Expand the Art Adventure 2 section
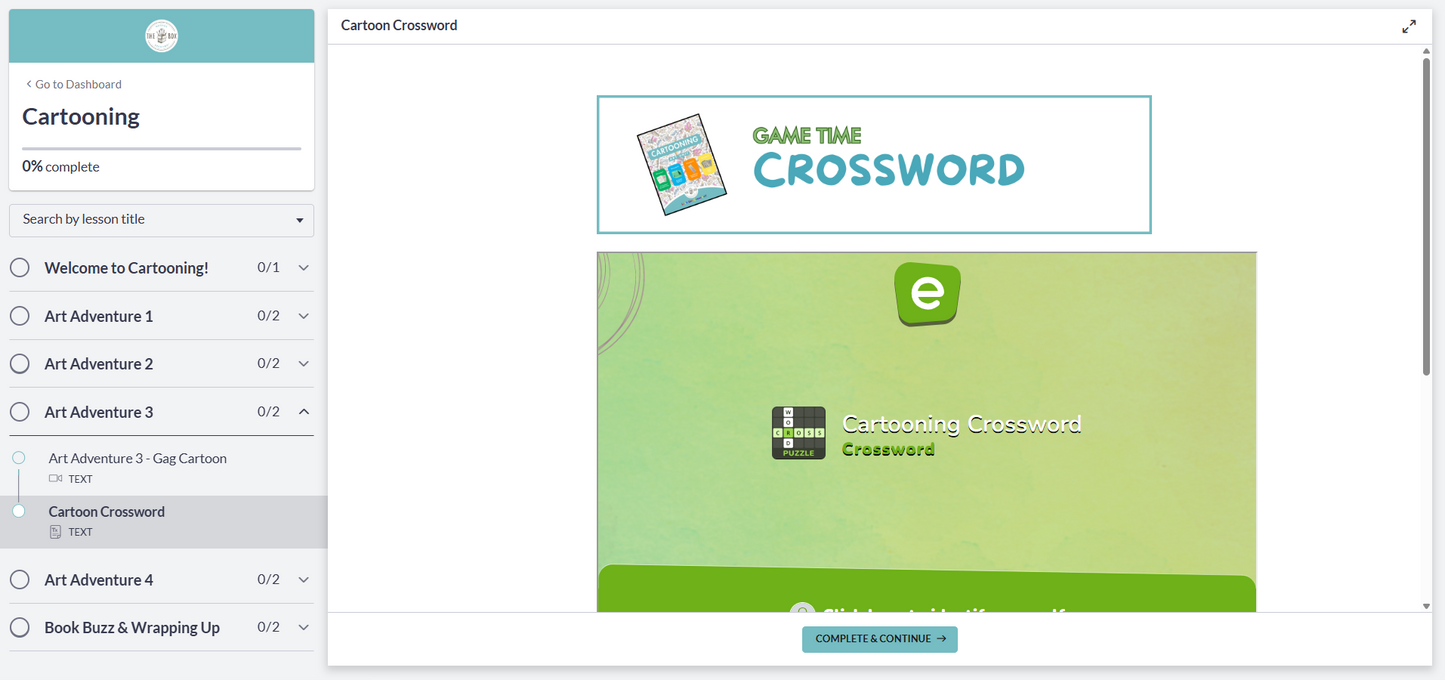1445x680 pixels. coord(304,364)
